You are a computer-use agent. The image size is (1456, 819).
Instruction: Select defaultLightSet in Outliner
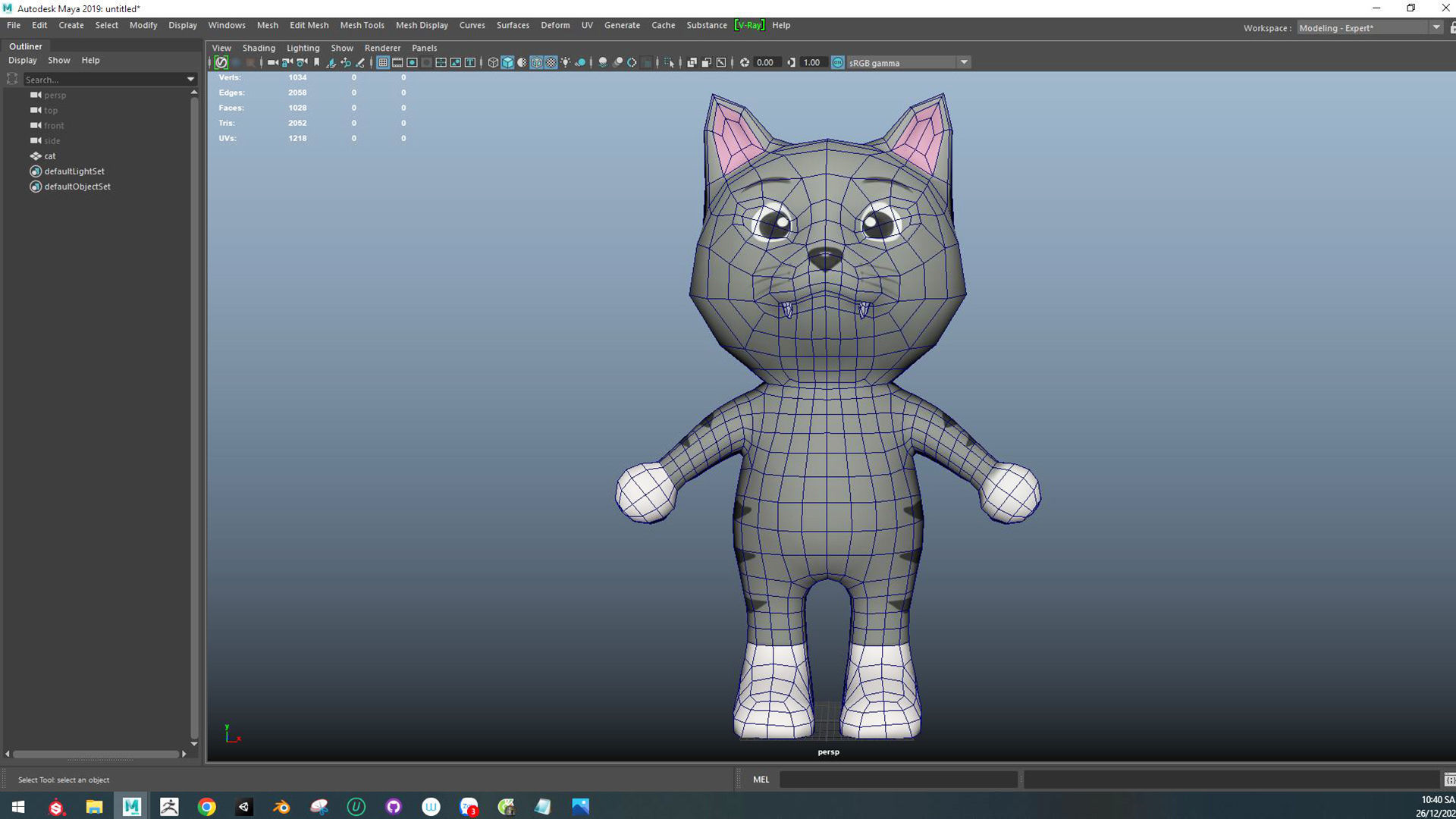click(x=74, y=171)
